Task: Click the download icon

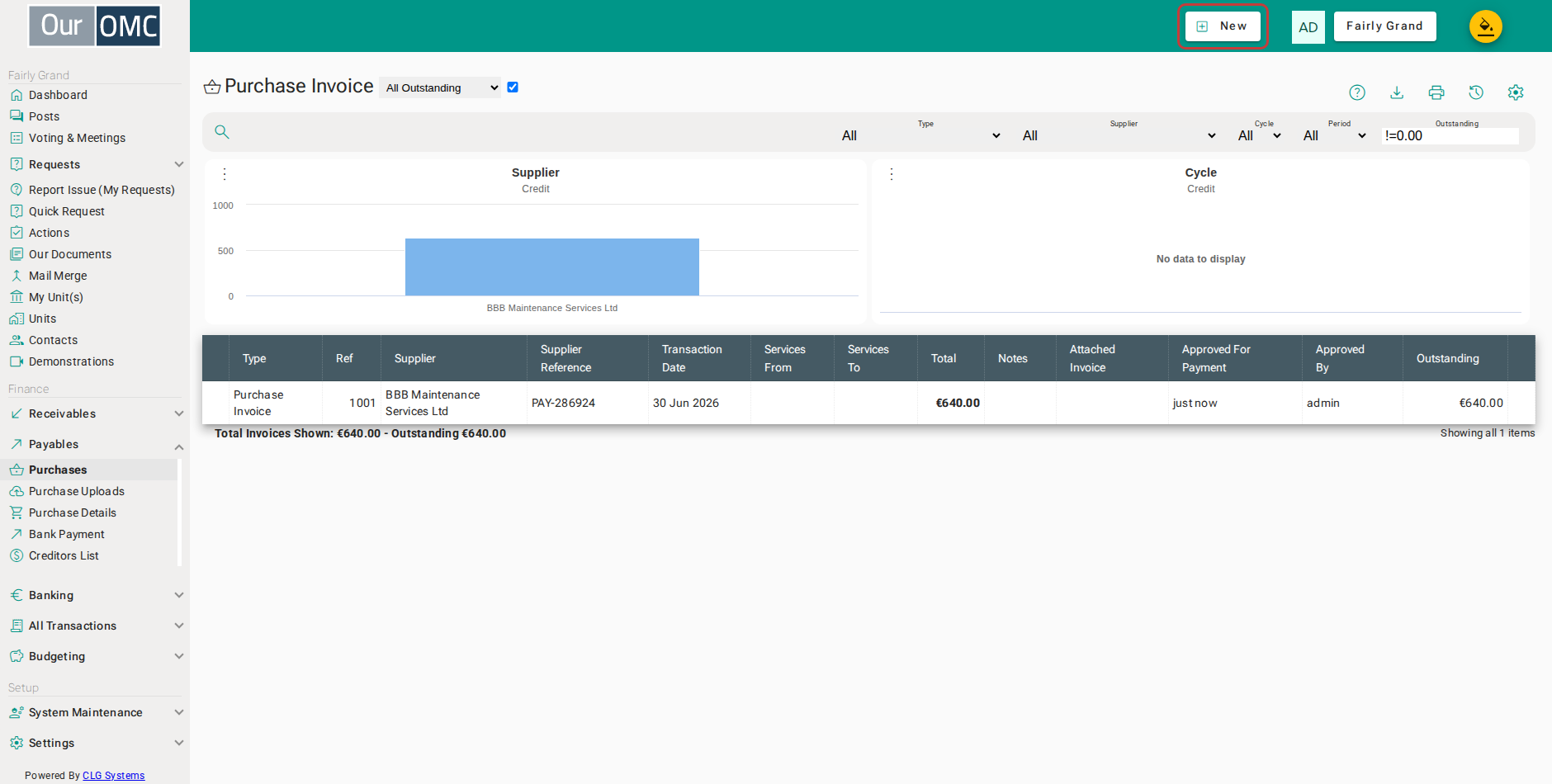Action: coord(1397,92)
